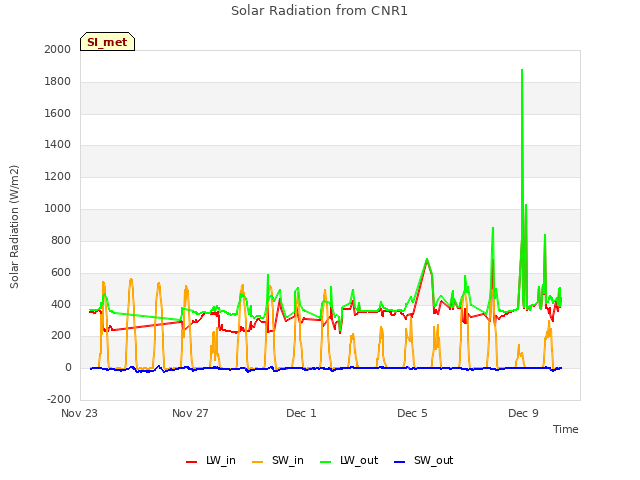This screenshot has width=640, height=480.
Task: Toggle the SW_in legend entry
Action: click(x=278, y=461)
